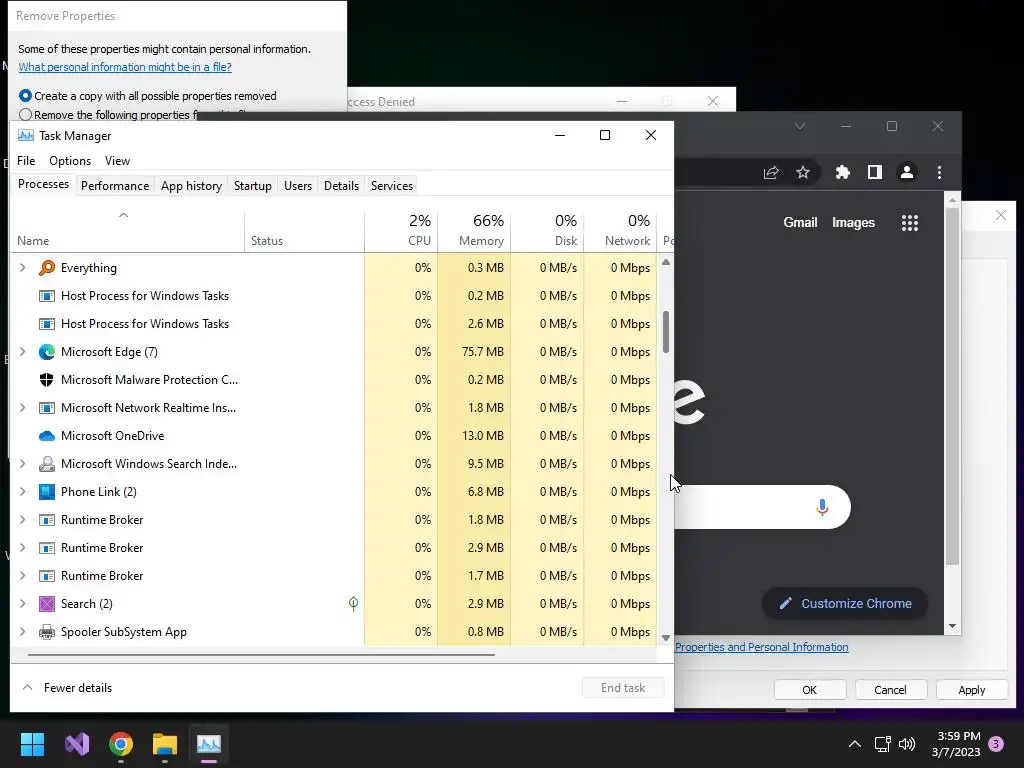Viewport: 1024px width, 768px height.
Task: Click the Search process purple icon
Action: point(46,604)
